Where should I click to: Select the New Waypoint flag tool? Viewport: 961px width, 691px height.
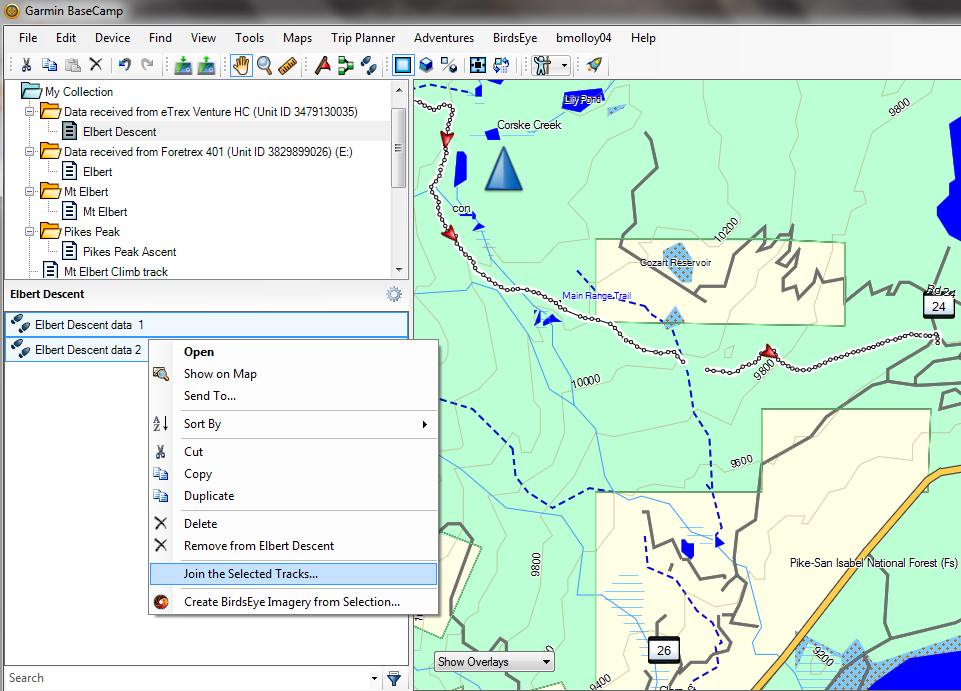coord(323,65)
